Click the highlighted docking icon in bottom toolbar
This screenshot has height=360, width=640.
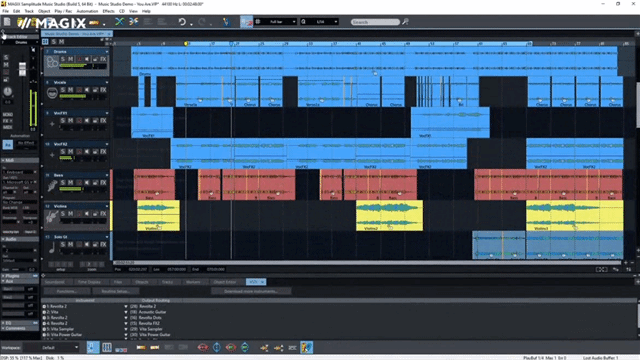93,347
